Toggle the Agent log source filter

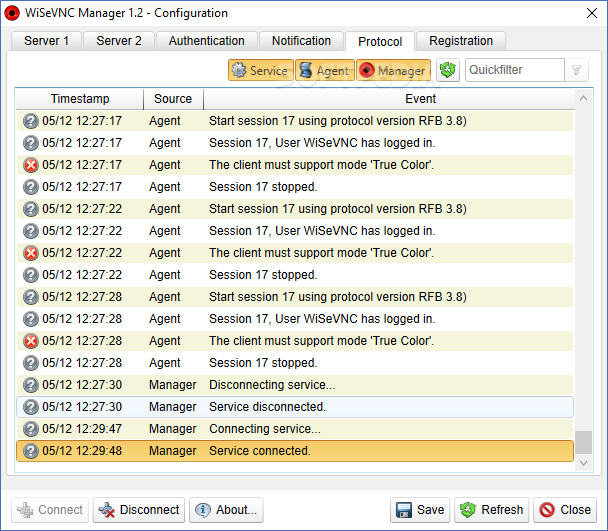coord(325,70)
